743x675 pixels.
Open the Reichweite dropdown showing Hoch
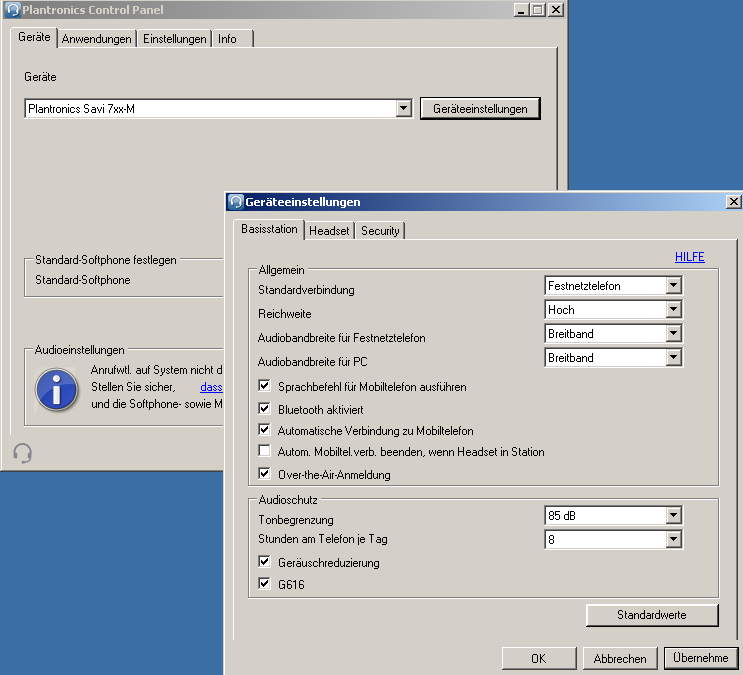click(613, 310)
